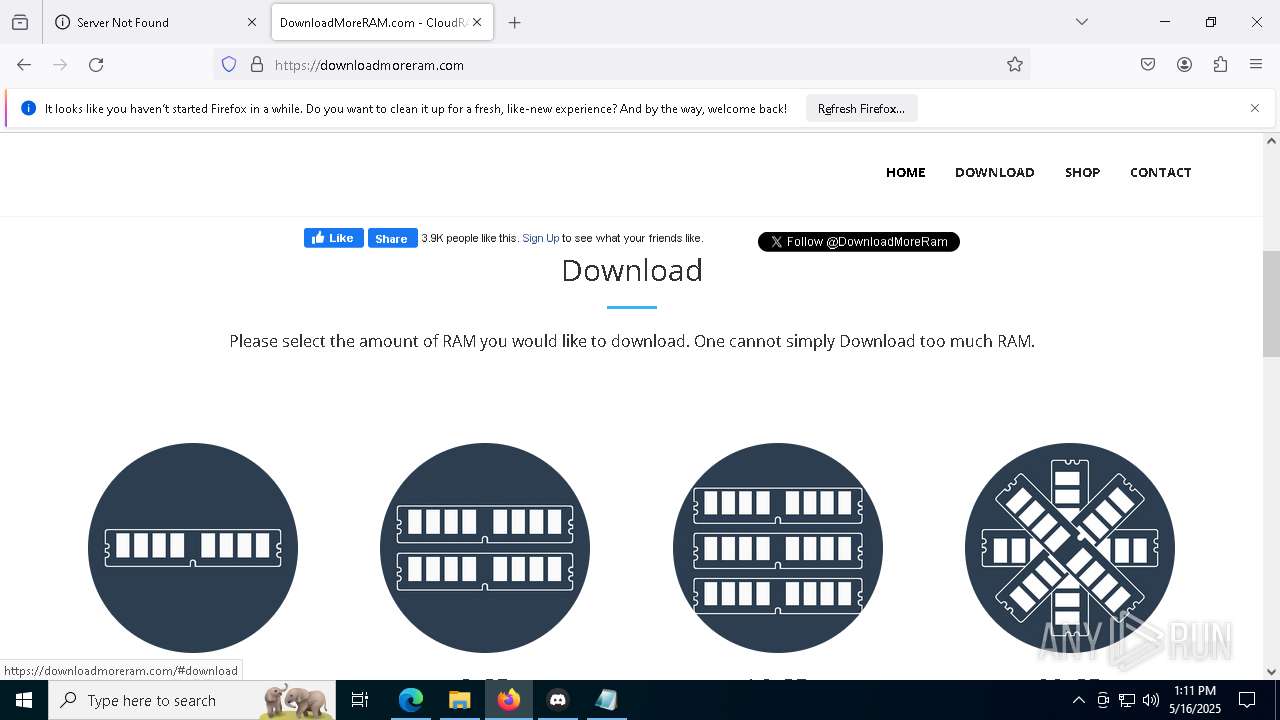The width and height of the screenshot is (1280, 720).
Task: View site security padlock info
Action: [x=257, y=65]
